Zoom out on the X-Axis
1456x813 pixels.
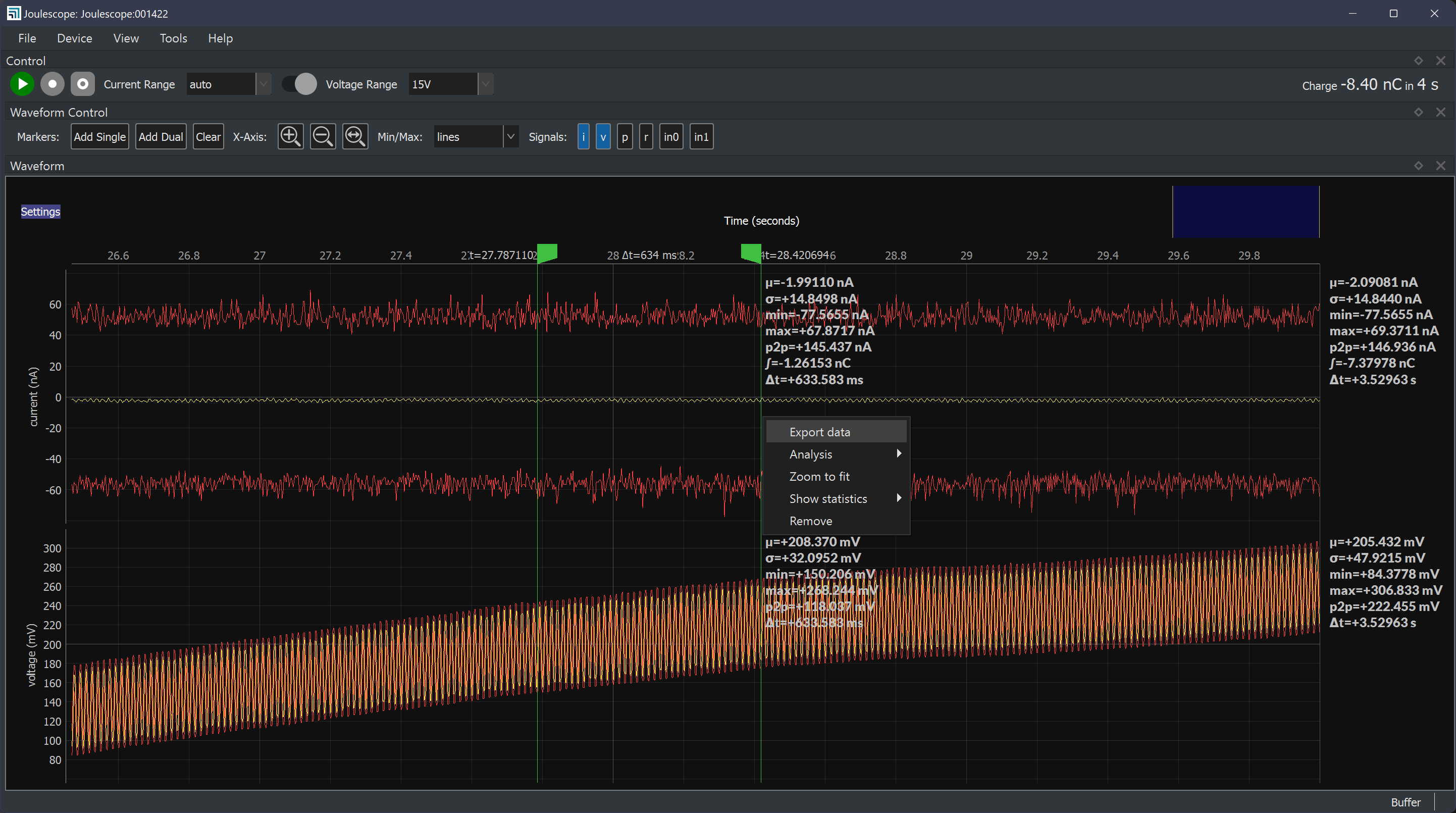click(x=322, y=136)
